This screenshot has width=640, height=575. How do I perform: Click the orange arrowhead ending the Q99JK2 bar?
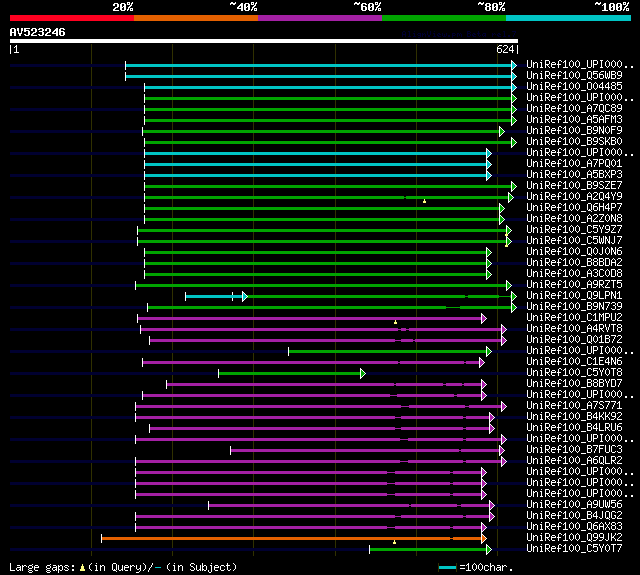coord(484,539)
